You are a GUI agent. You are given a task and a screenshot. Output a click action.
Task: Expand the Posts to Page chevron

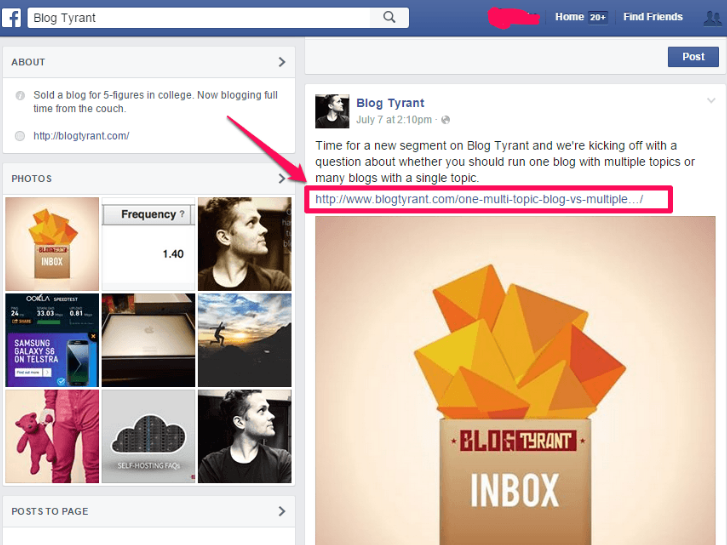[281, 511]
